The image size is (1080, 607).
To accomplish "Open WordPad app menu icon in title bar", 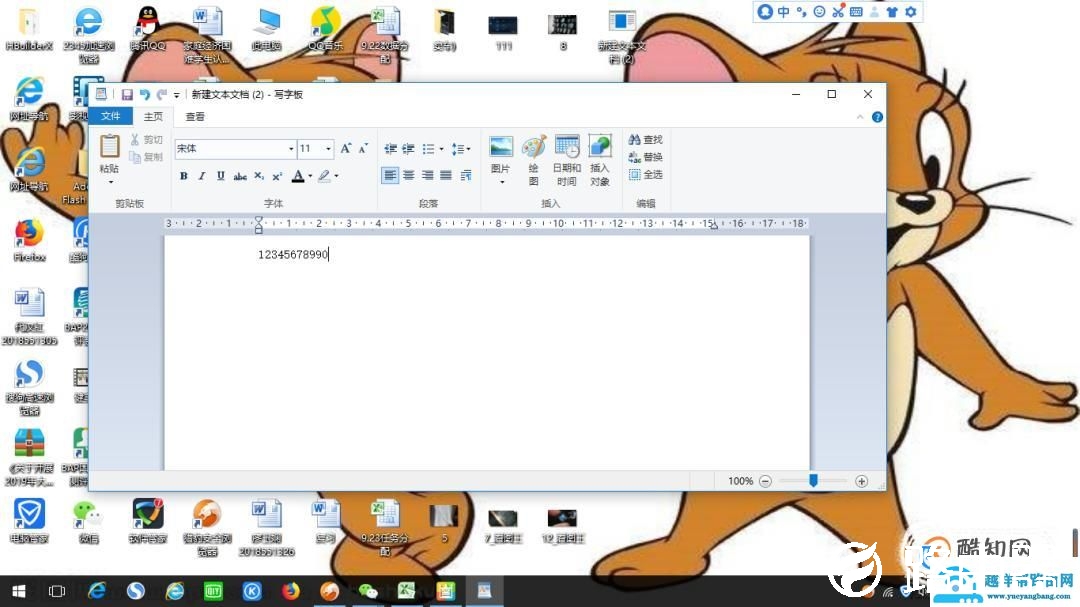I will coord(101,94).
